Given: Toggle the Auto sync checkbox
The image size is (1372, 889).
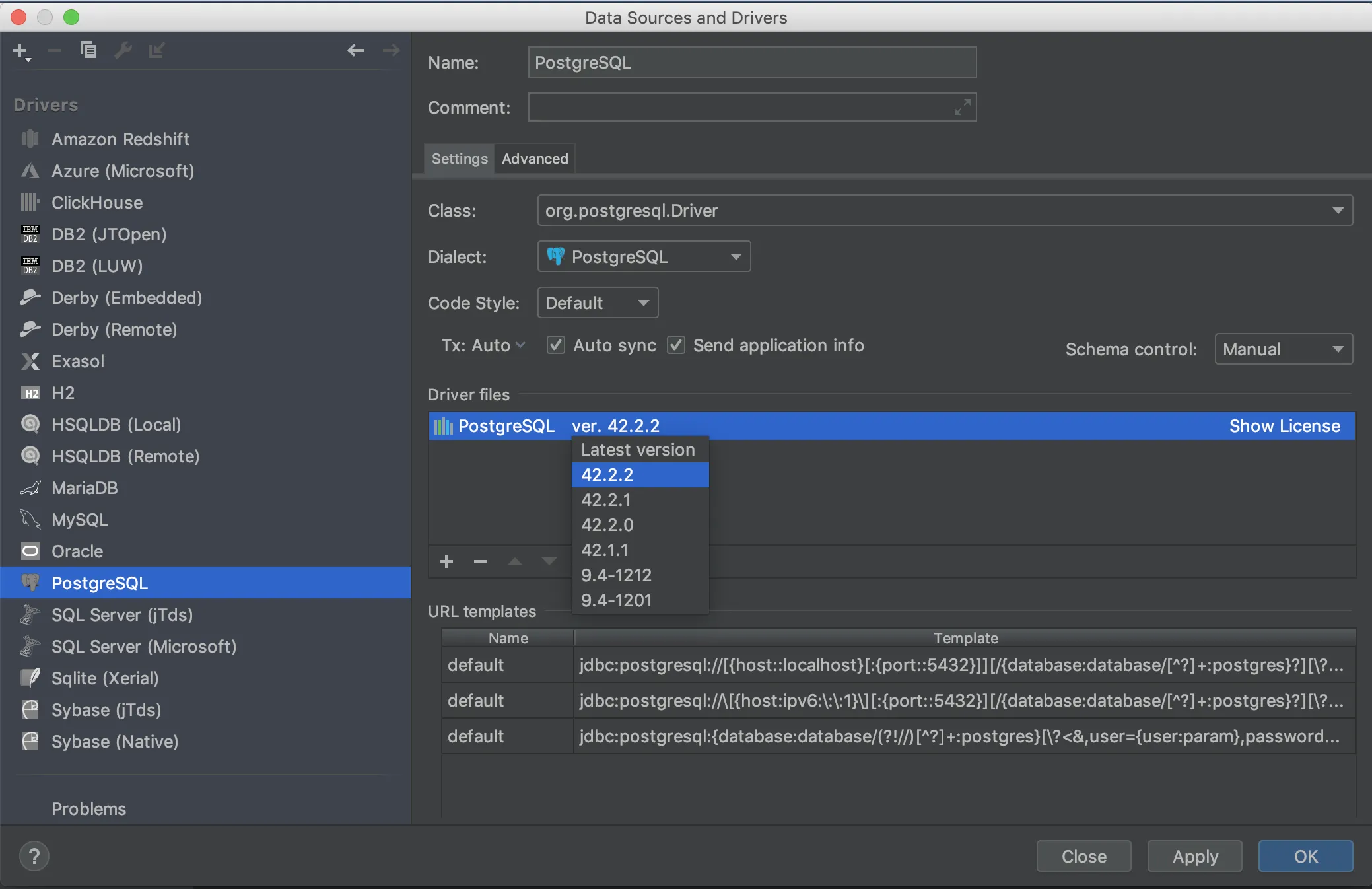Looking at the screenshot, I should [x=556, y=345].
